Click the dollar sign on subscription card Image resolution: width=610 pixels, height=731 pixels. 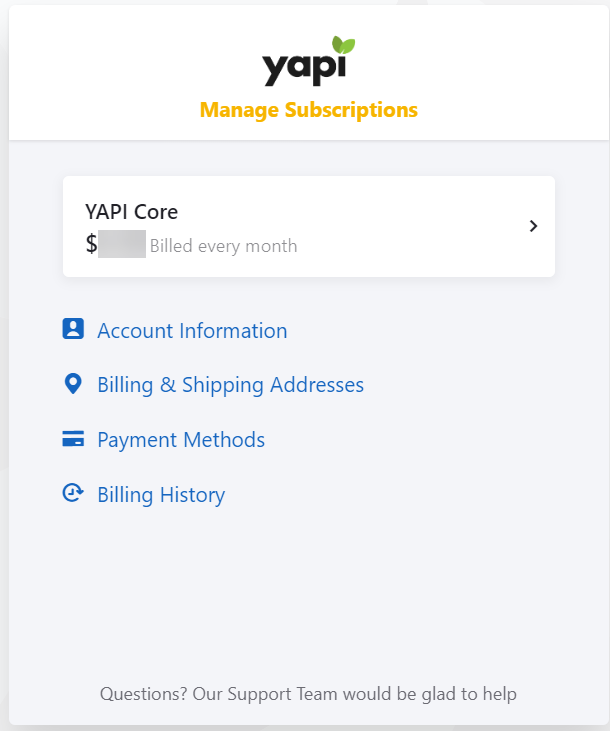coord(91,245)
